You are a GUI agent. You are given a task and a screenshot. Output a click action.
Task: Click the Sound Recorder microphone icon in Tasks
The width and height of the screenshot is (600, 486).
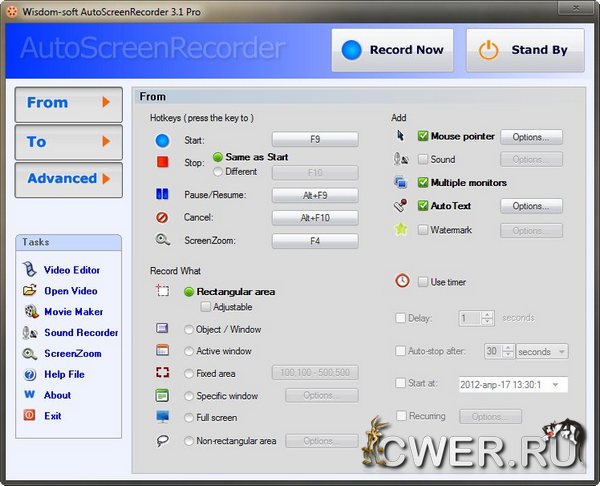[29, 333]
